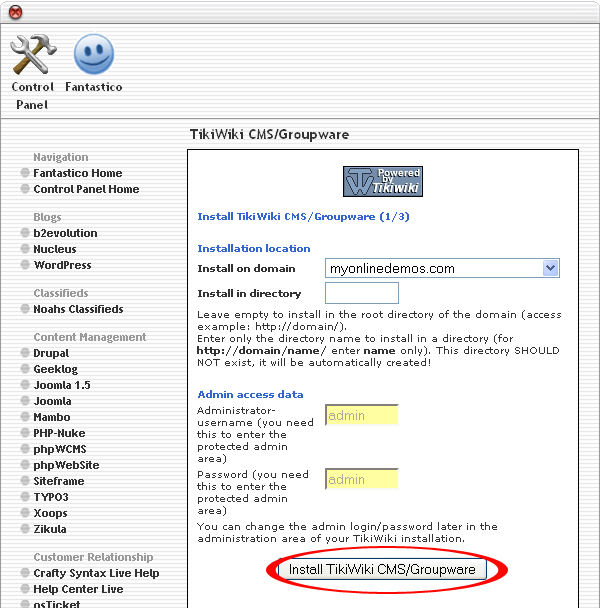The width and height of the screenshot is (602, 608).
Task: Select phpWCMS
Action: click(60, 449)
